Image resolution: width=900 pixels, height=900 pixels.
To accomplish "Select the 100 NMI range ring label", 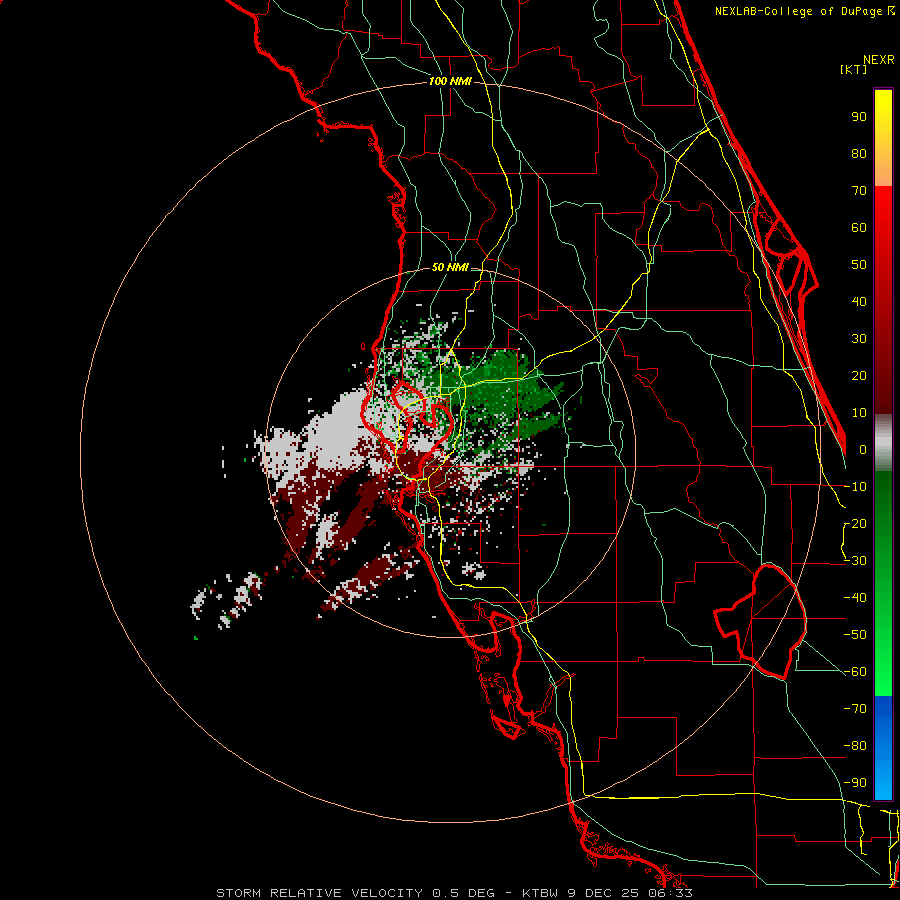I will [x=451, y=81].
